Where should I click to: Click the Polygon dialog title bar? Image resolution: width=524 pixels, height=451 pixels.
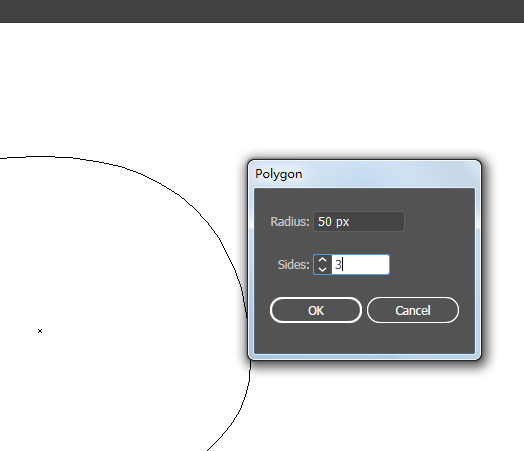(x=364, y=174)
